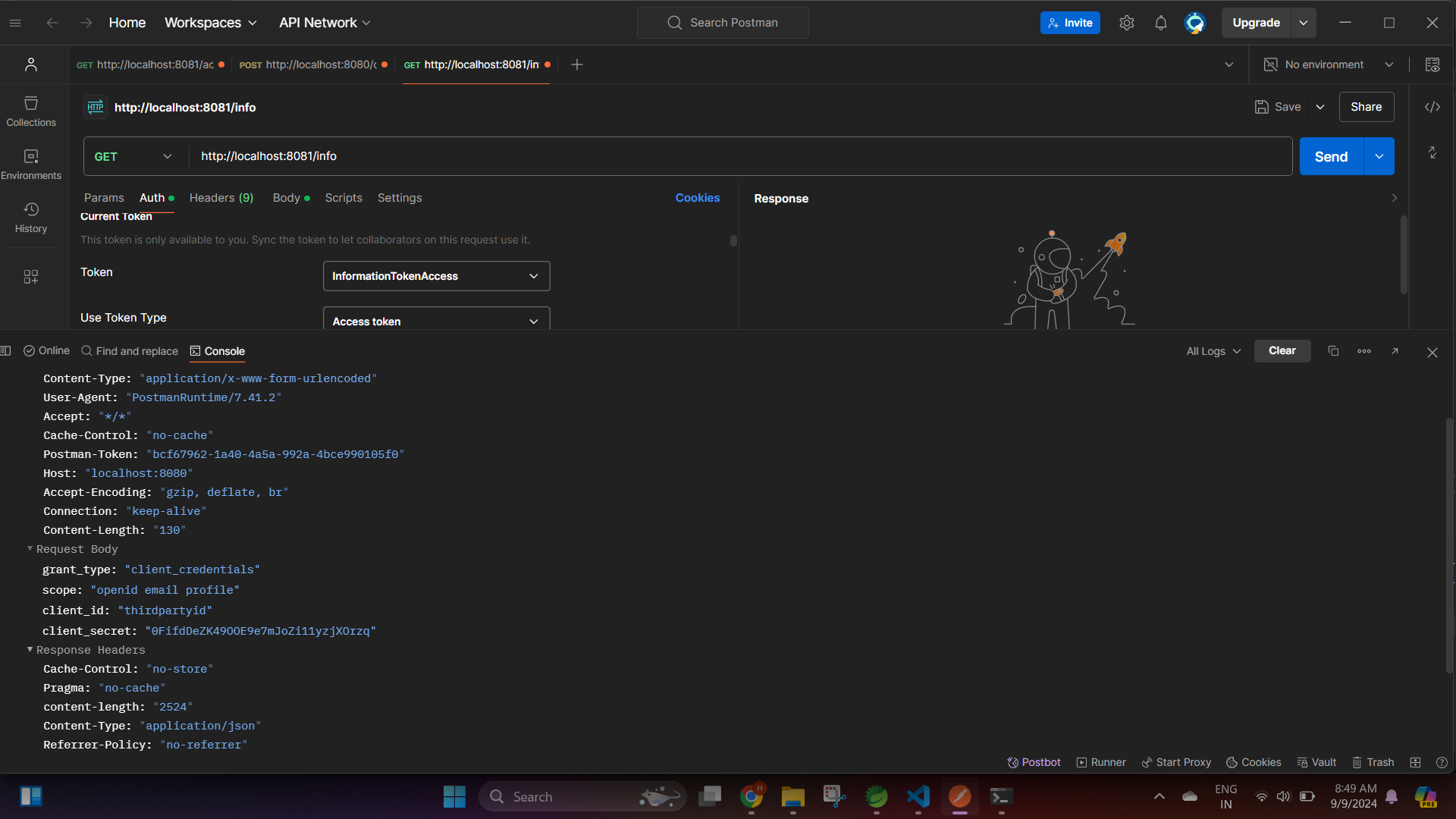This screenshot has height=819, width=1456.
Task: Open the tab list chevron dropdown
Action: 1229,64
